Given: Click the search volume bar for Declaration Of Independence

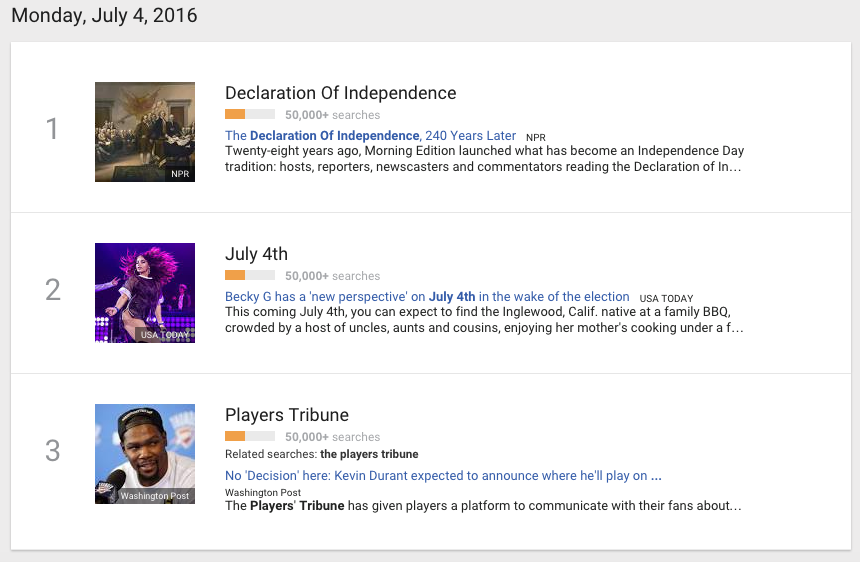Looking at the screenshot, I should pyautogui.click(x=249, y=115).
